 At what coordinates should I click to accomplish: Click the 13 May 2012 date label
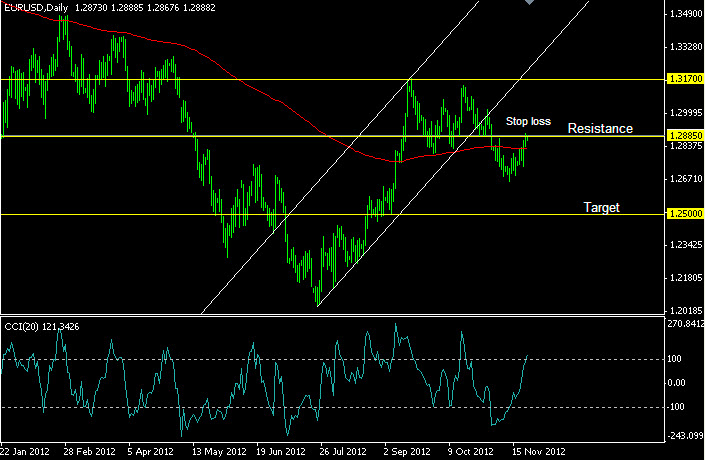coord(219,451)
